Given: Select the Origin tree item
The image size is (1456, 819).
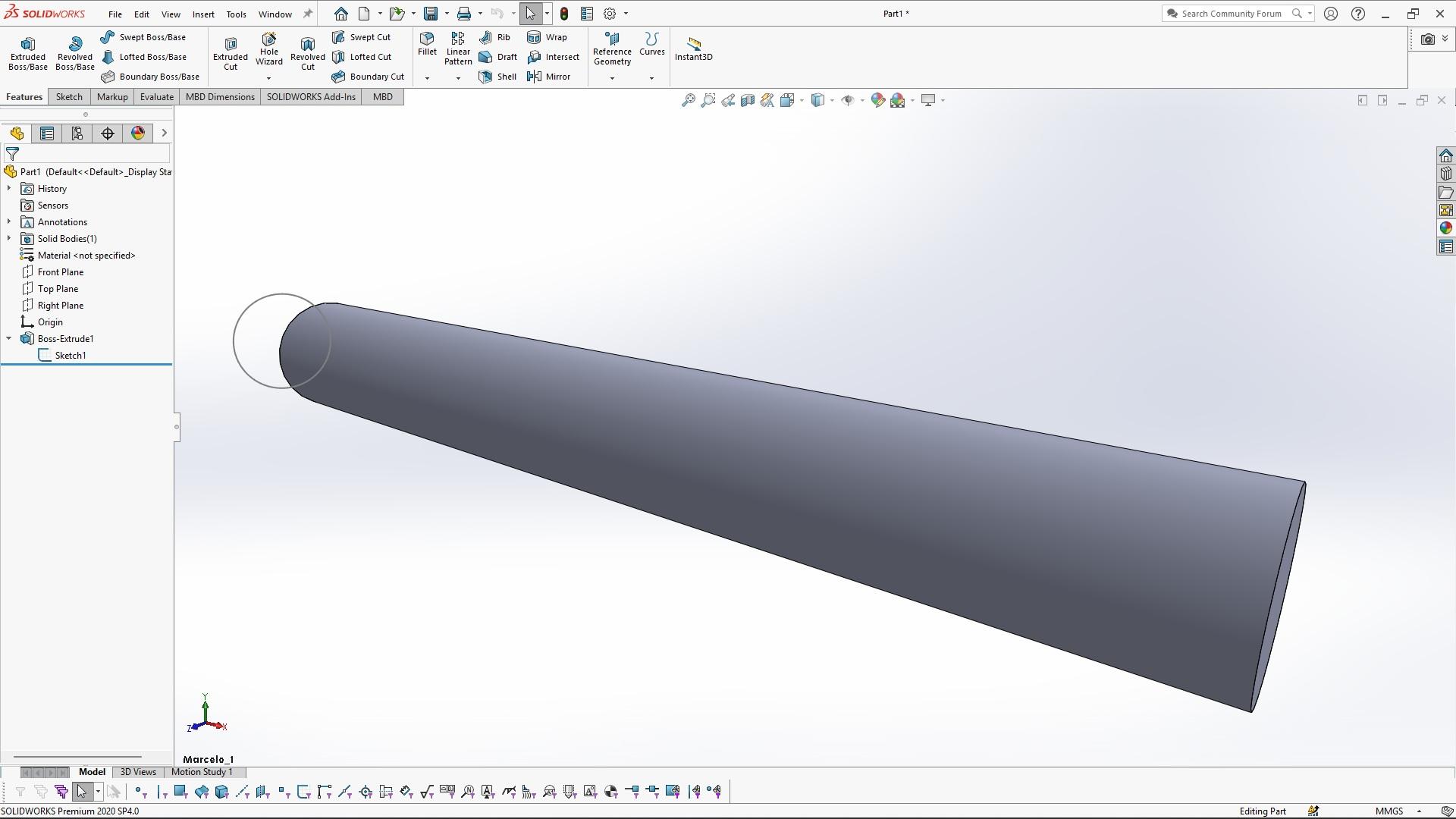Looking at the screenshot, I should coord(42,322).
